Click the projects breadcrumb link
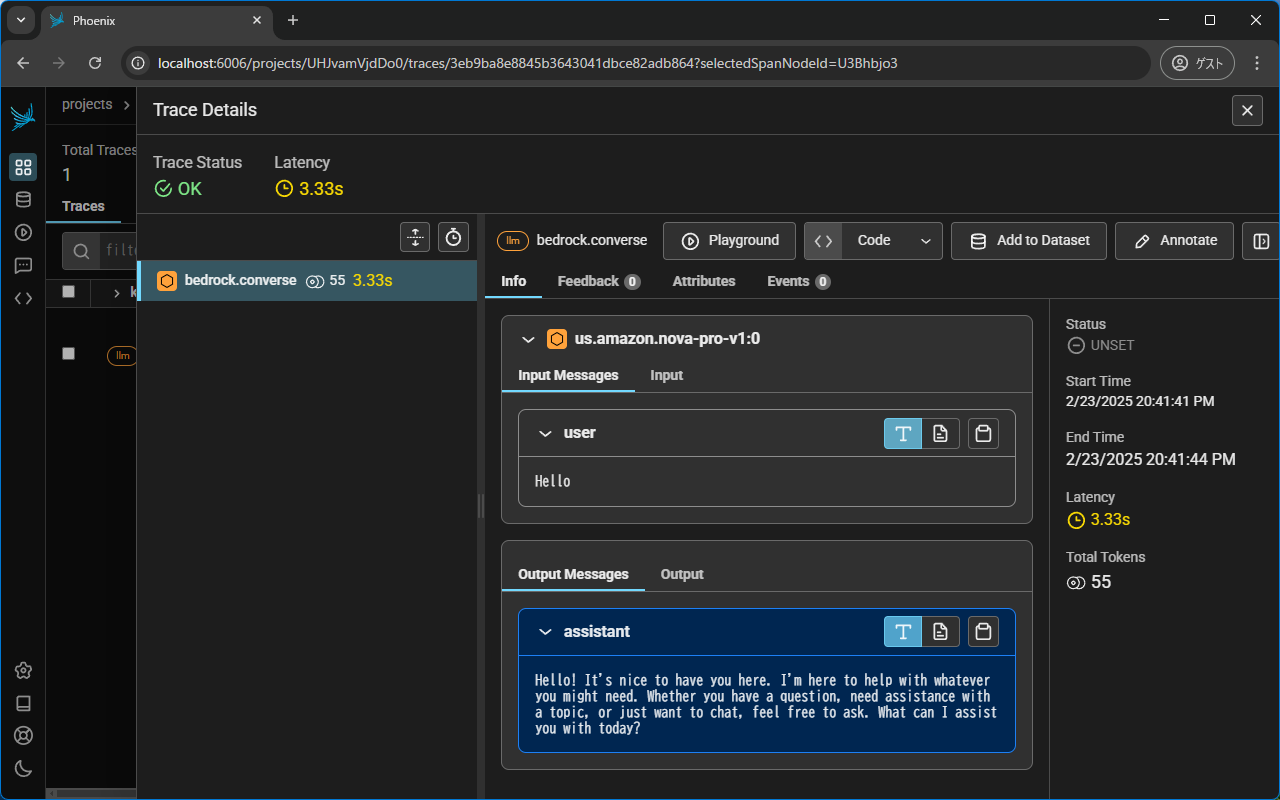Viewport: 1280px width, 800px height. click(87, 104)
